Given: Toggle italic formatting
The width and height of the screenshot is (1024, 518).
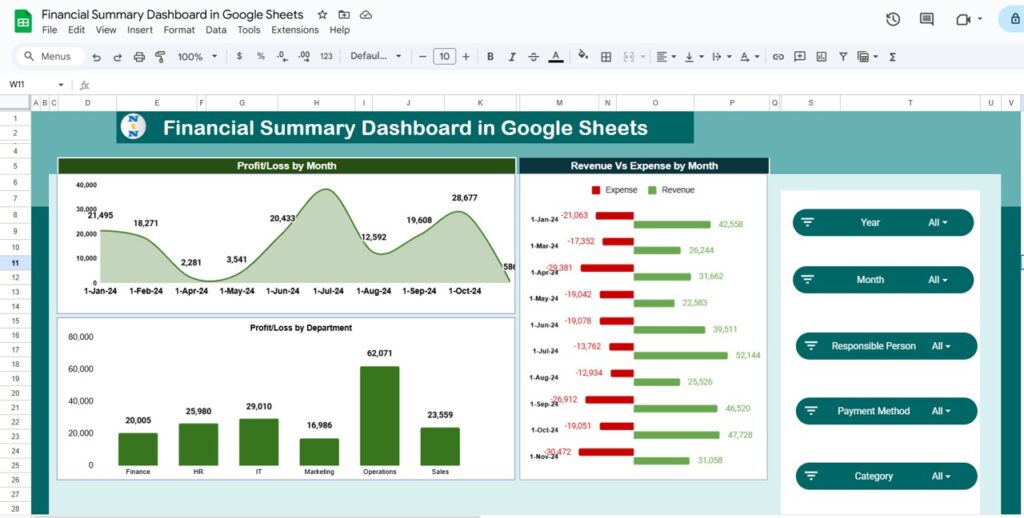Looking at the screenshot, I should point(512,57).
